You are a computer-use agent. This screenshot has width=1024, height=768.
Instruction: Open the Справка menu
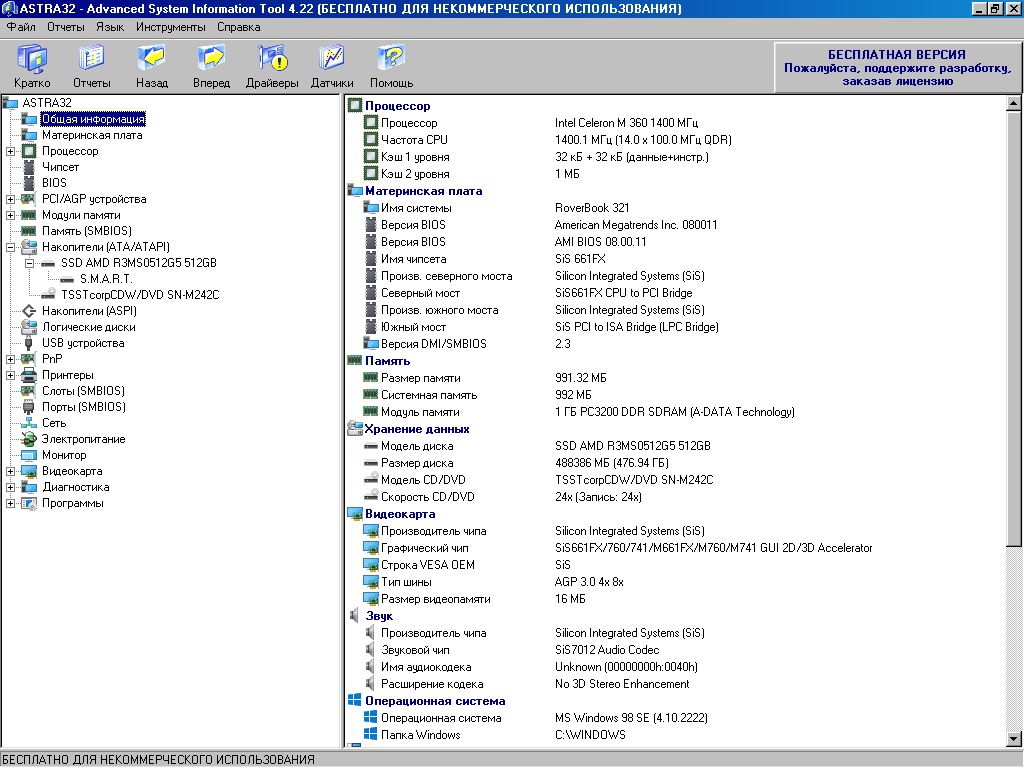(x=238, y=27)
